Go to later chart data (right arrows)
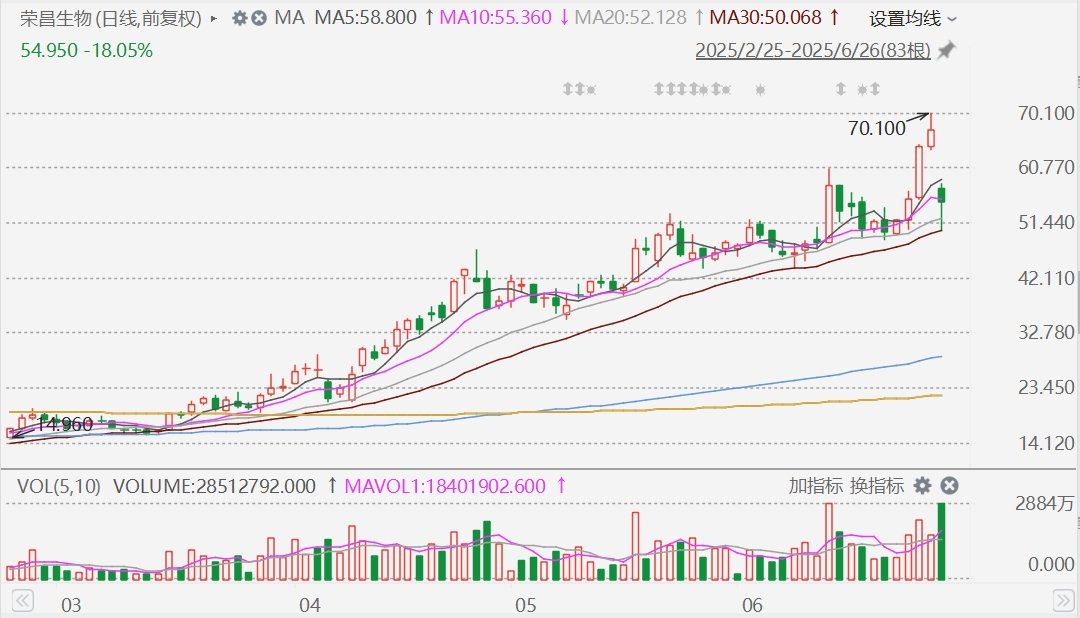 point(1063,600)
